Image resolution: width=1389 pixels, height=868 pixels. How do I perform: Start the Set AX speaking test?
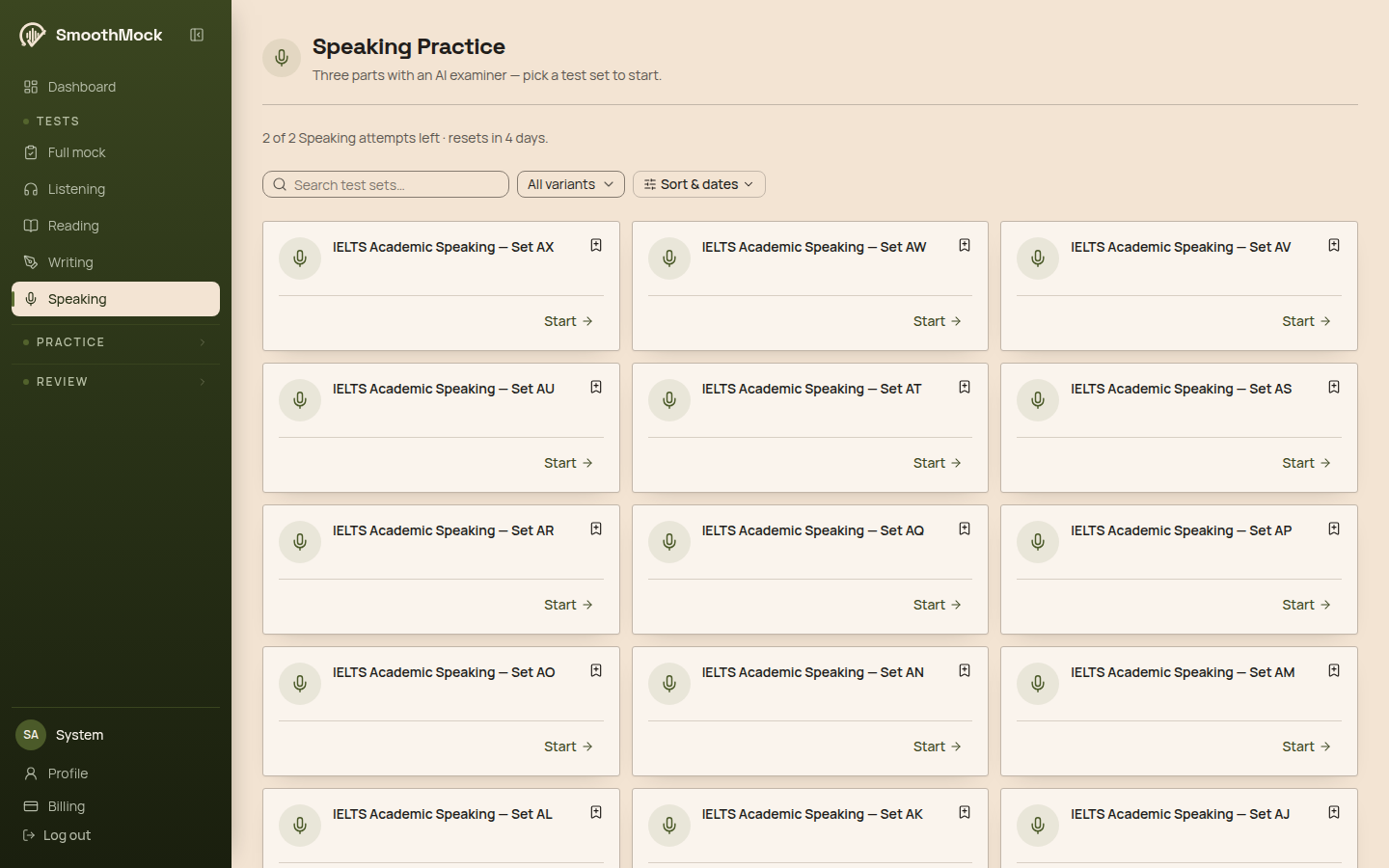[568, 321]
